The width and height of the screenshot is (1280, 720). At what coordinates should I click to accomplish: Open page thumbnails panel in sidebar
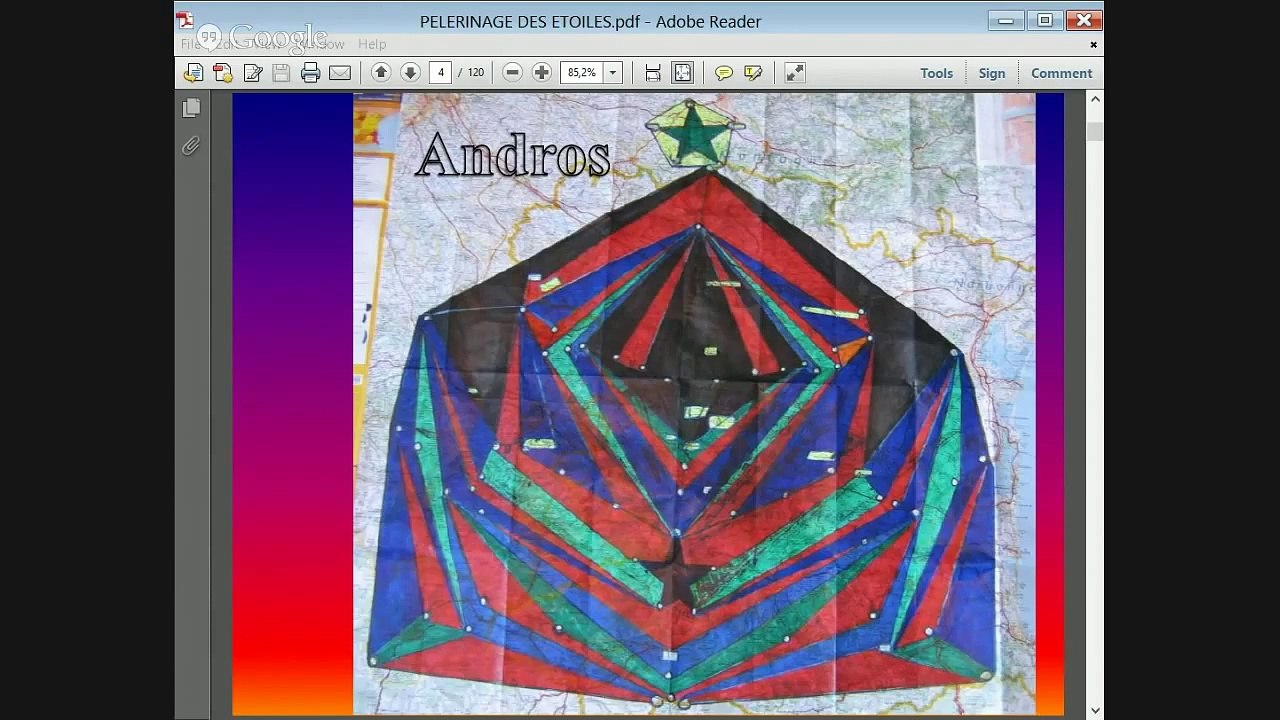coord(192,108)
